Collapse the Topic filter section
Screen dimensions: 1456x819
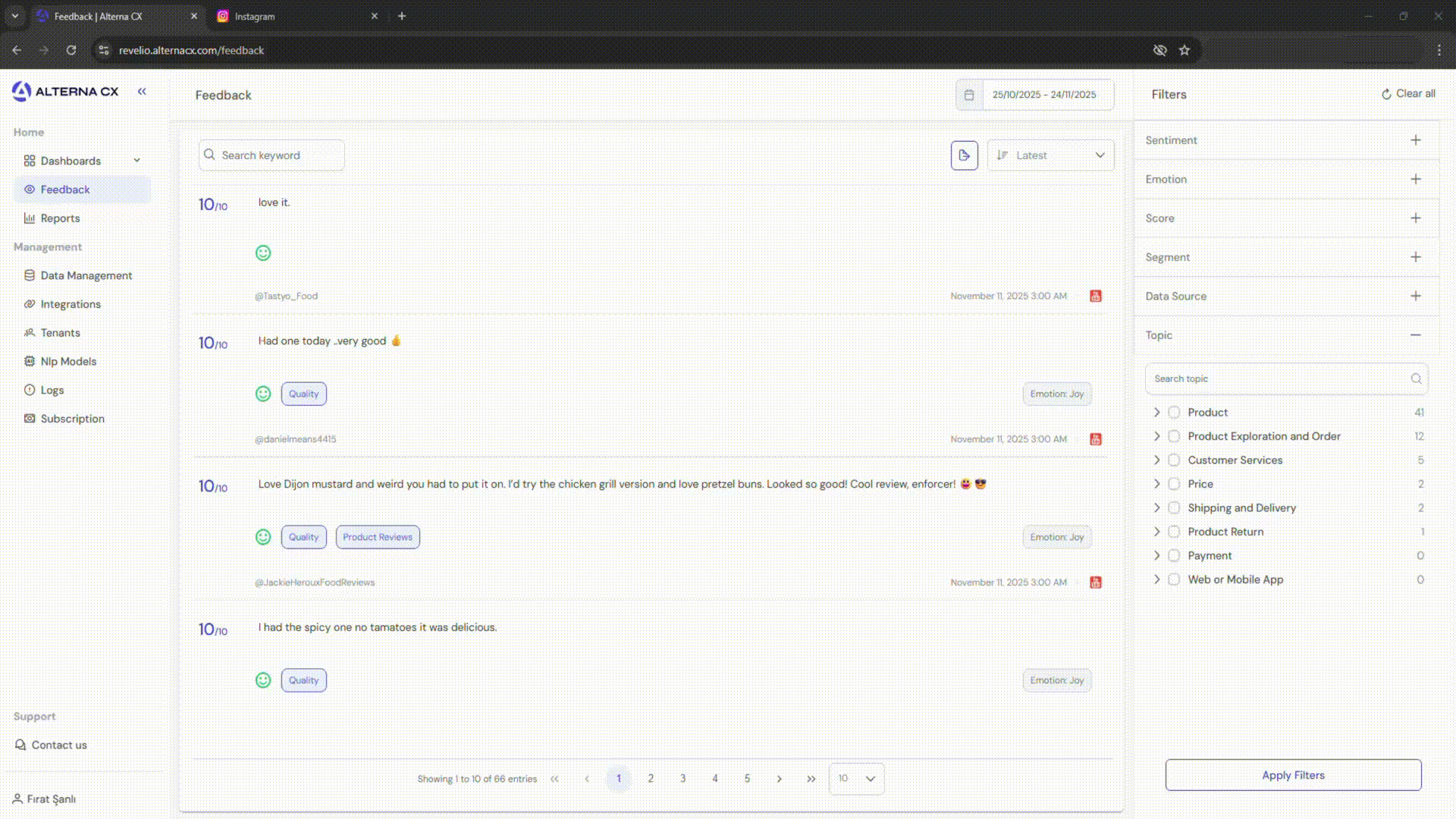coord(1415,335)
